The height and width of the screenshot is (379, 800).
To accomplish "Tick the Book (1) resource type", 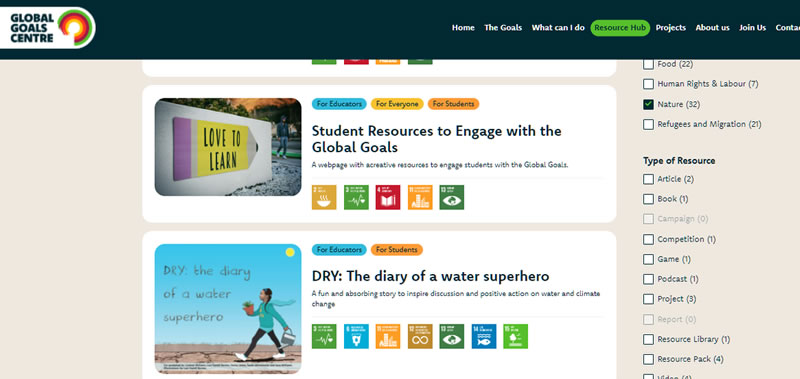I will 648,199.
